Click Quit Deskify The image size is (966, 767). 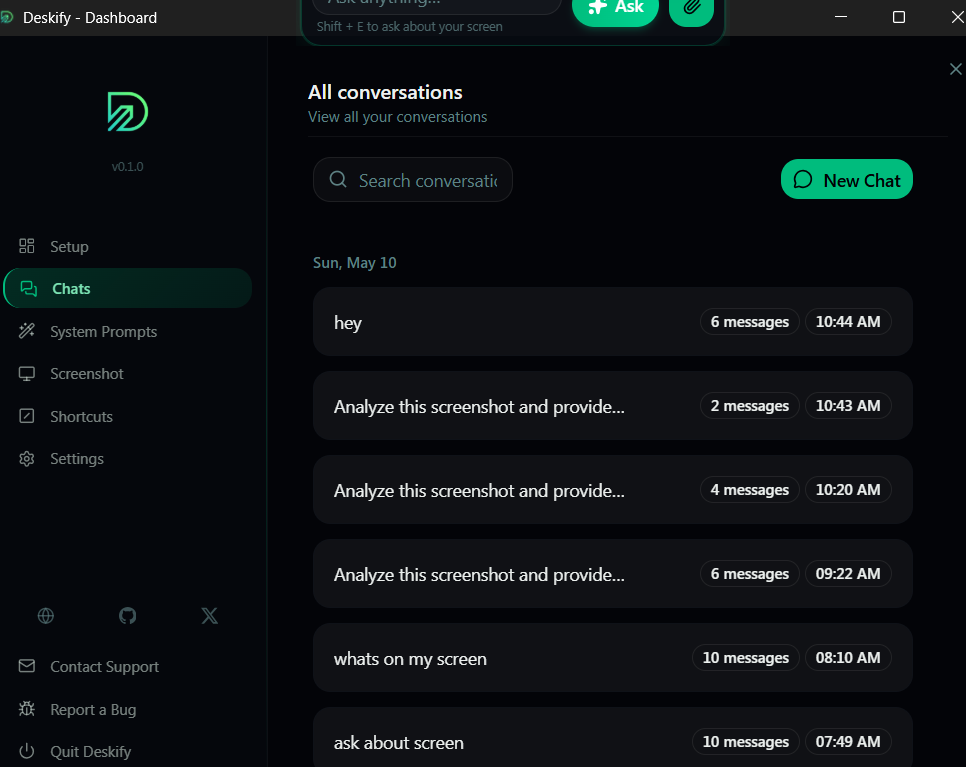click(x=91, y=752)
